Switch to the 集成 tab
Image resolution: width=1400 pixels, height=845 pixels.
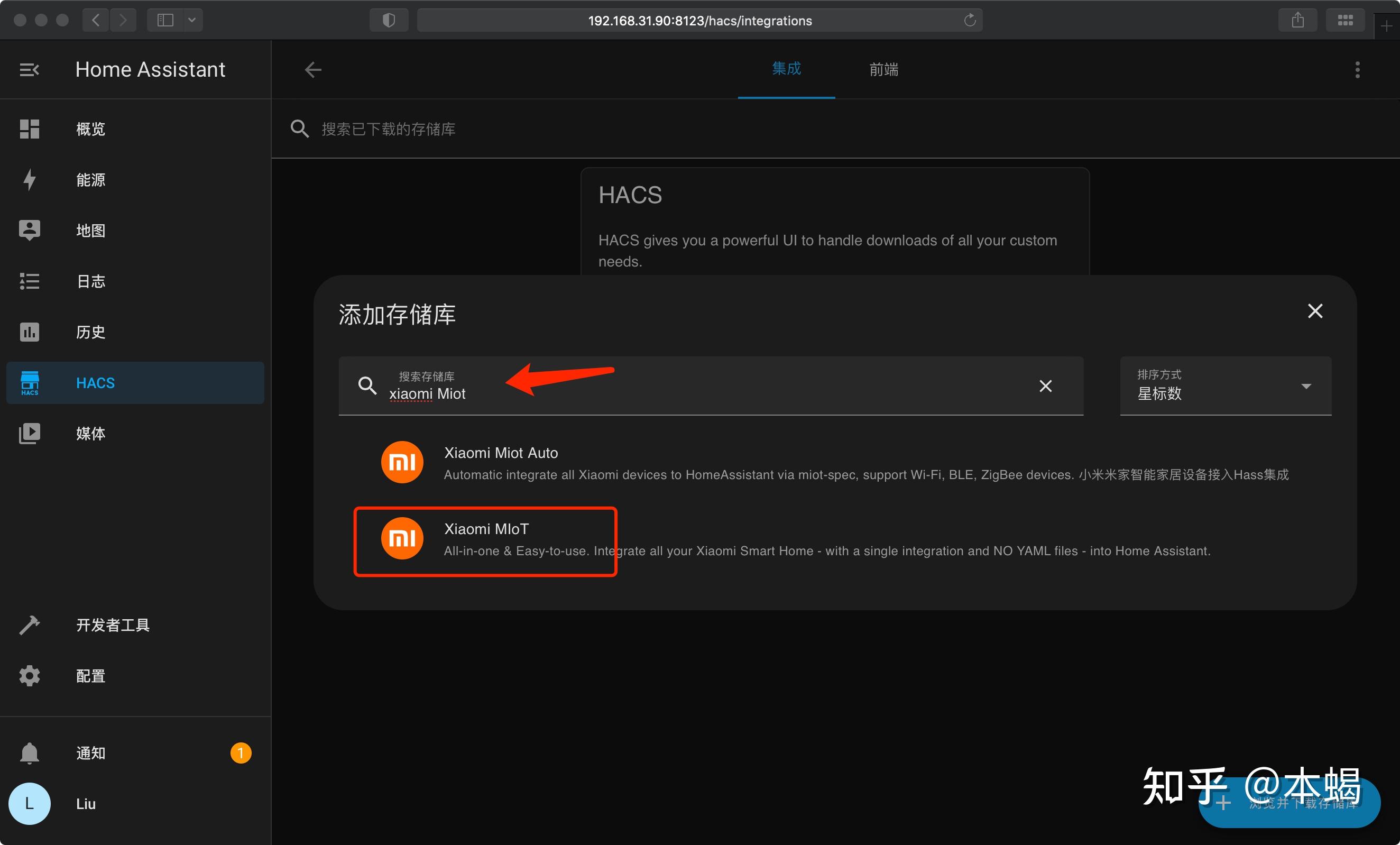[786, 69]
